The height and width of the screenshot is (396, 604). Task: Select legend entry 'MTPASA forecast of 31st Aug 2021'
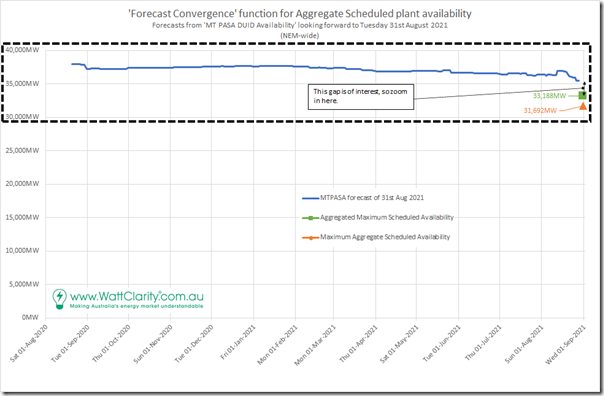372,198
